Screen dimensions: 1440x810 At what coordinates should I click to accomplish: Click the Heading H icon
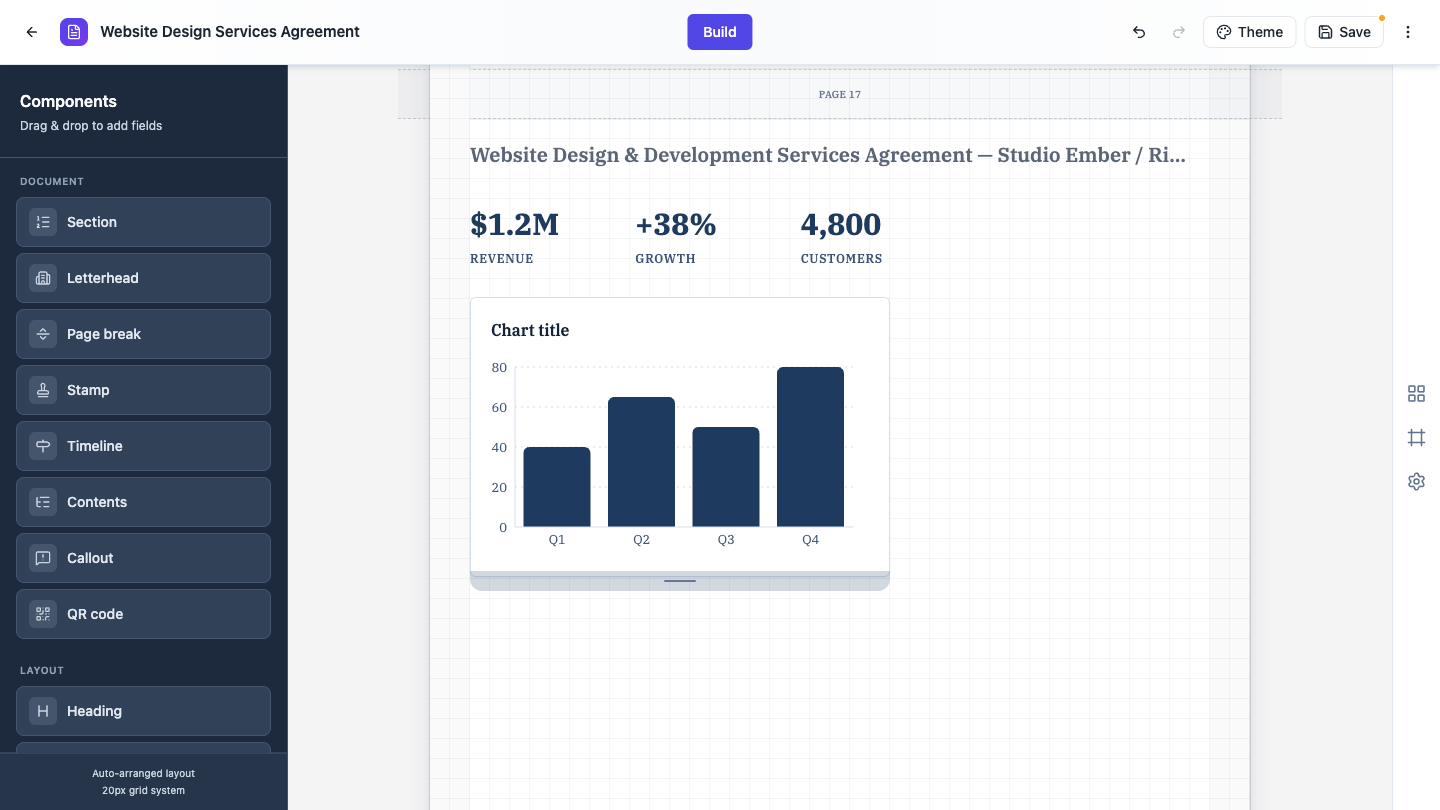click(43, 711)
